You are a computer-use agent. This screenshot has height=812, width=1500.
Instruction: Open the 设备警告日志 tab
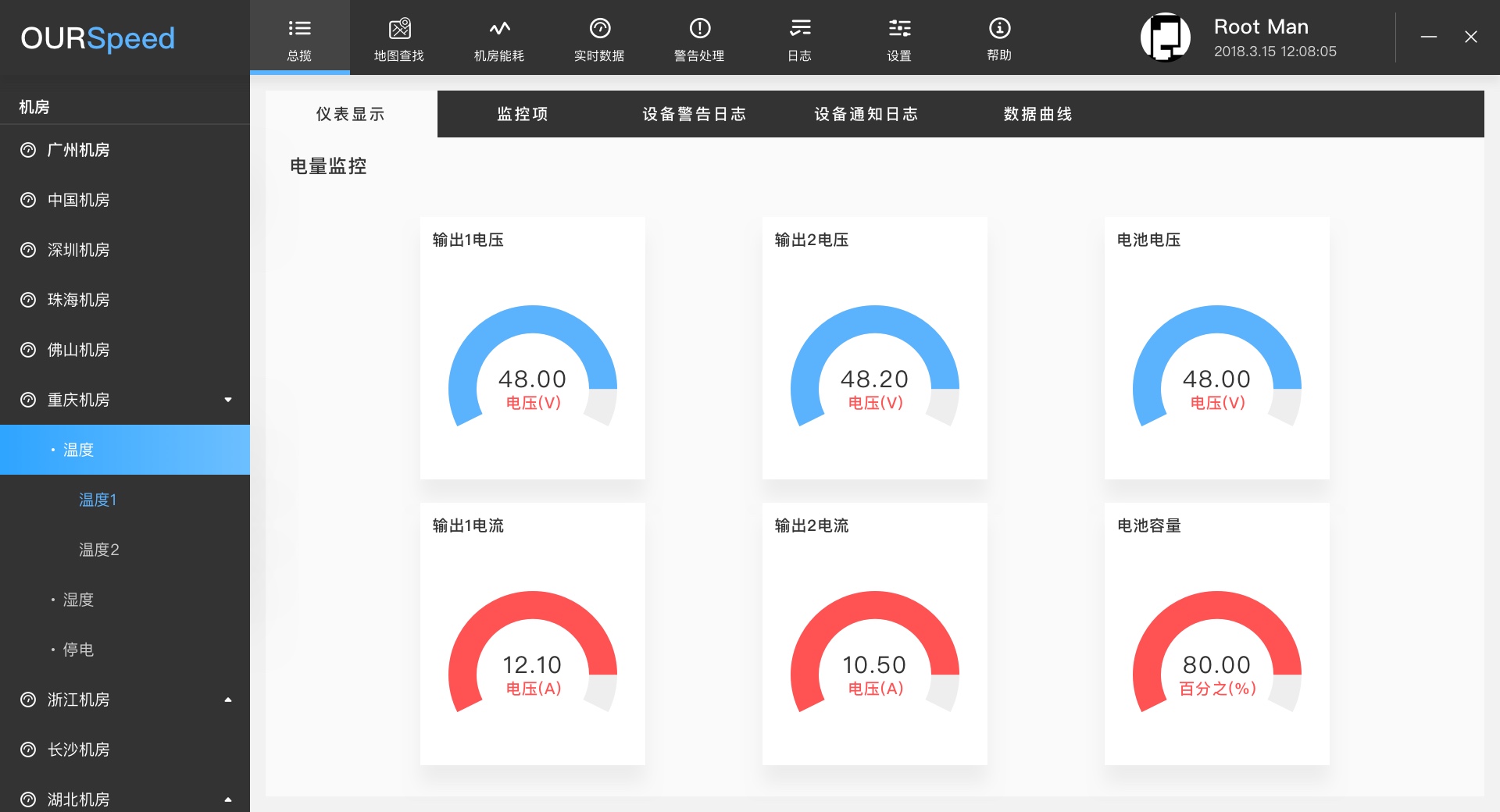click(694, 114)
